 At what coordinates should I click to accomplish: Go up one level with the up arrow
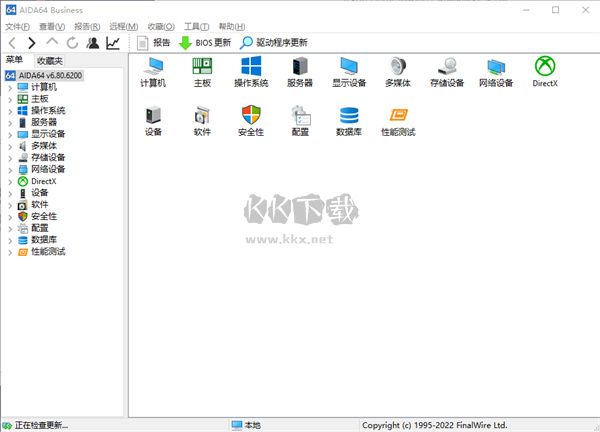pyautogui.click(x=52, y=42)
